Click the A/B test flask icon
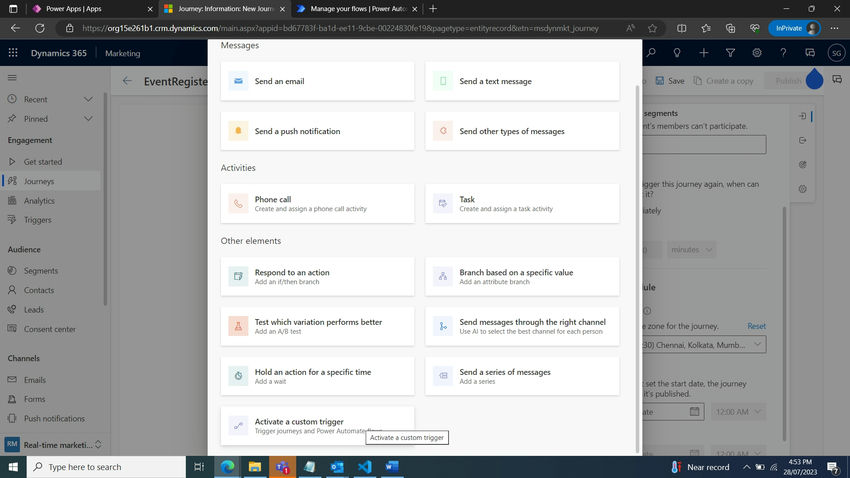850x478 pixels. coord(238,326)
